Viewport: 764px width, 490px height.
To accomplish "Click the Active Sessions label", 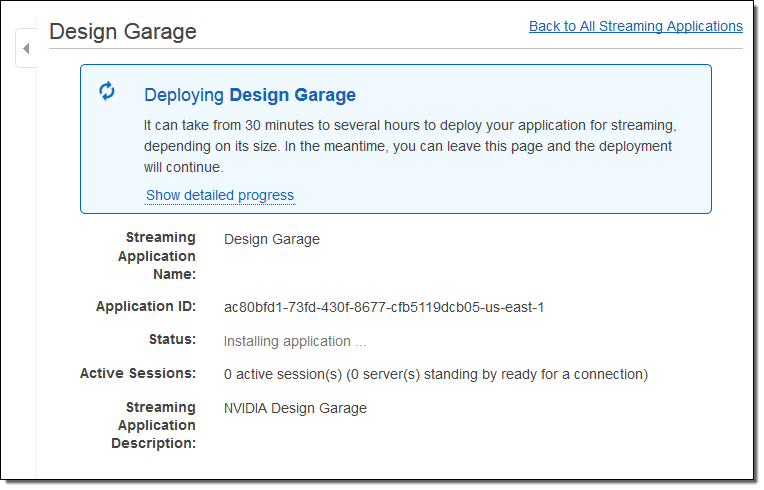I will tap(138, 374).
